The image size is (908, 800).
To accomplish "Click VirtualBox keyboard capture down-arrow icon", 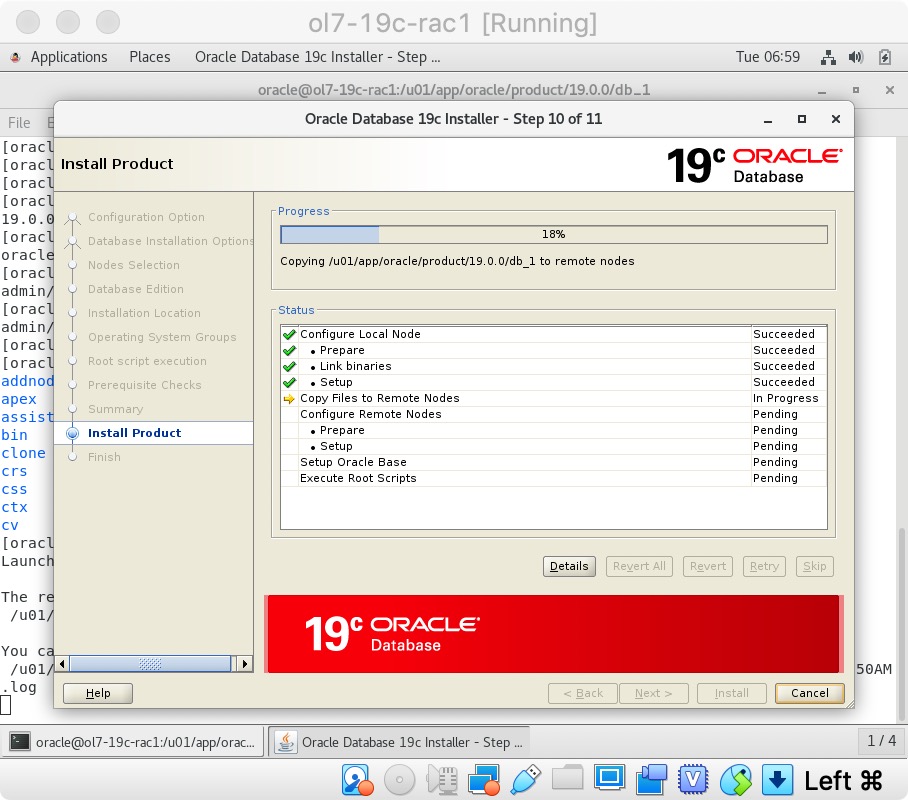I will click(777, 780).
